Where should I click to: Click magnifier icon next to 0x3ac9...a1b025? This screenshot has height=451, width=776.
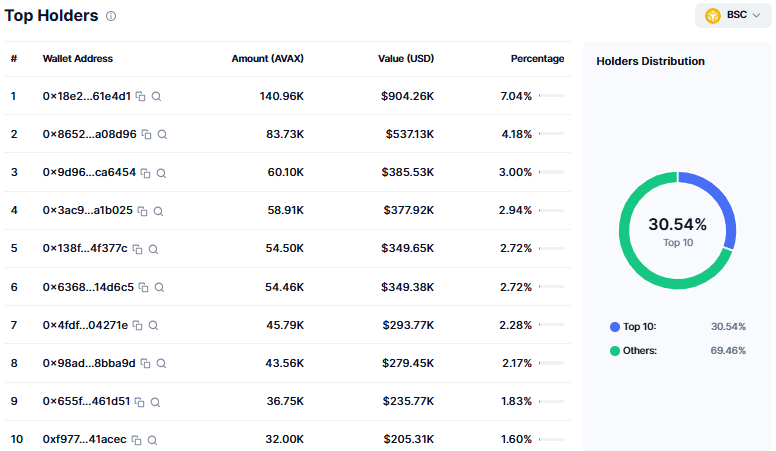(x=158, y=211)
